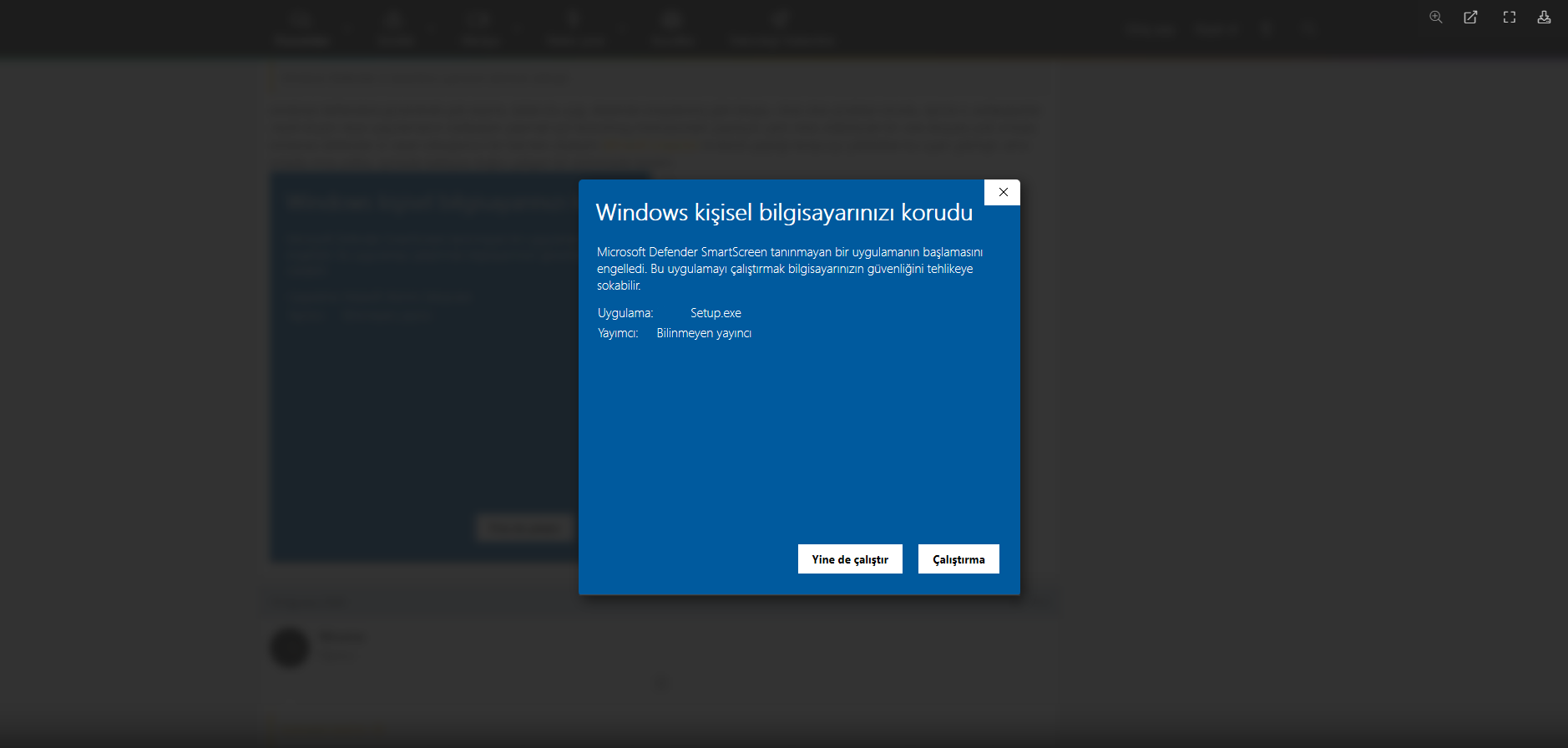Screen dimensions: 1568x748
Task: Click the "Bilinmeyen yayıncı" publisher text
Action: 703,333
